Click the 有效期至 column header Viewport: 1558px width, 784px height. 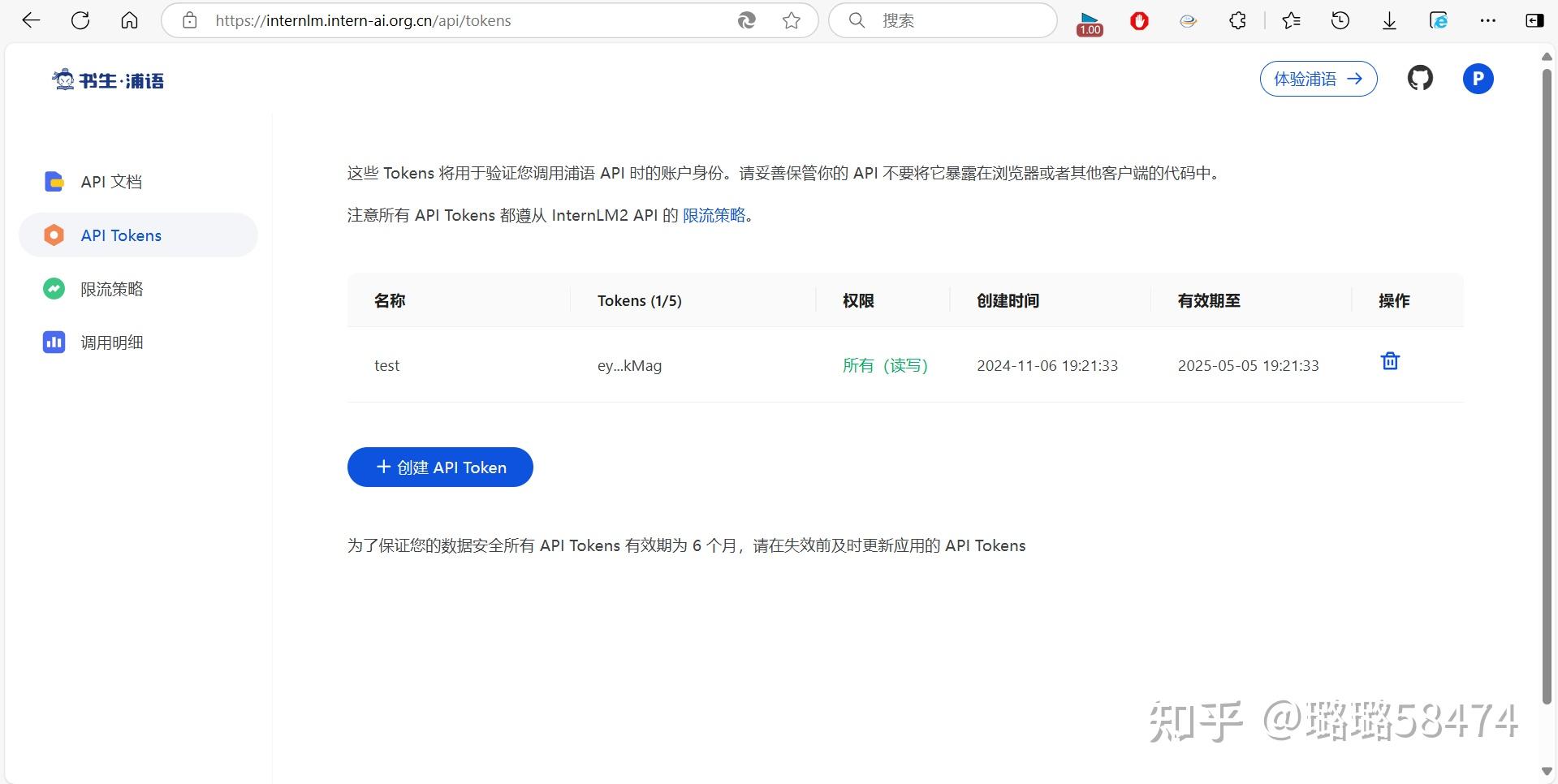tap(1209, 301)
